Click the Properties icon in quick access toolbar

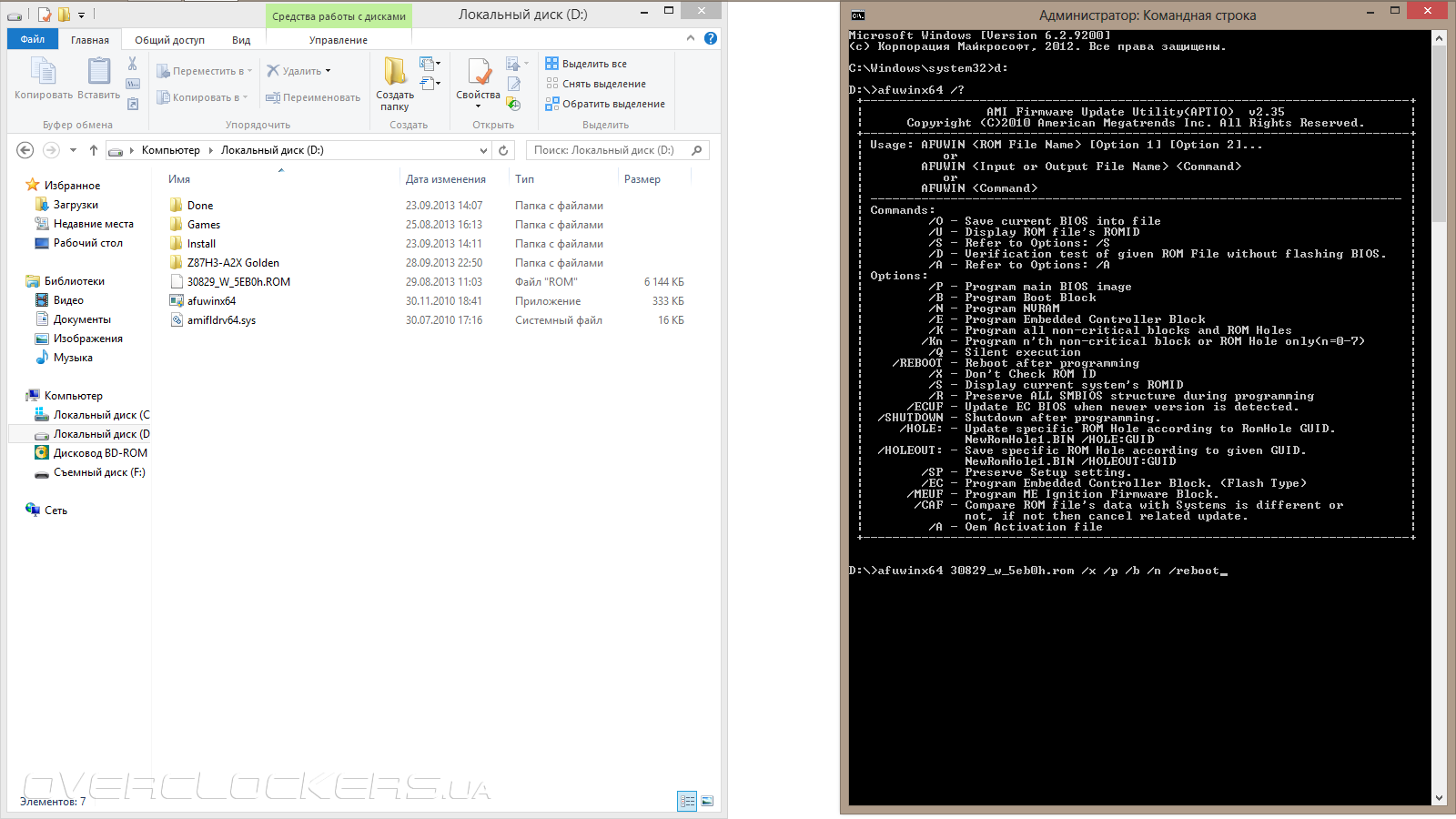point(44,15)
